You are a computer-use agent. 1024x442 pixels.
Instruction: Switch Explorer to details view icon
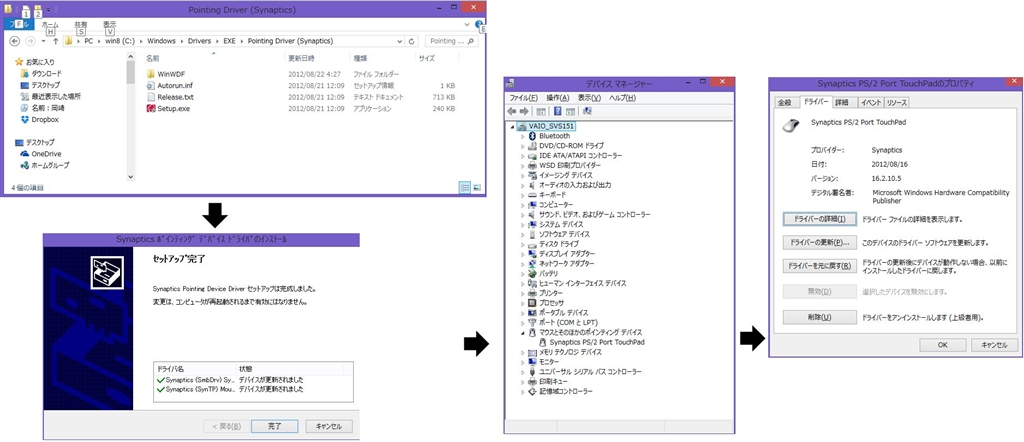466,187
